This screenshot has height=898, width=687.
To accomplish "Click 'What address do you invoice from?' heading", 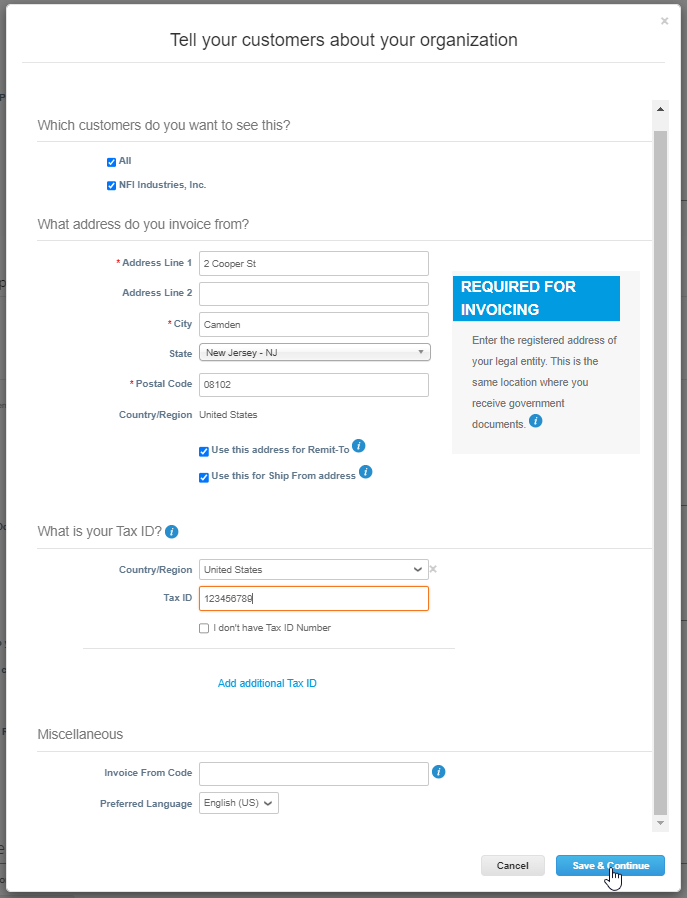I will [x=143, y=224].
